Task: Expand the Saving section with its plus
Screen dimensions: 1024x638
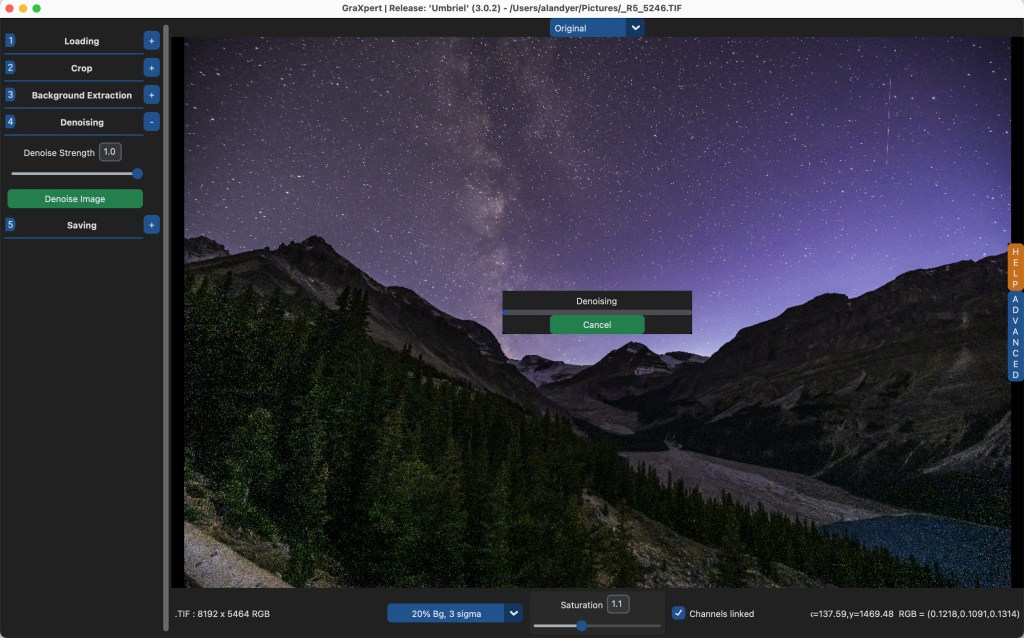Action: click(x=150, y=225)
